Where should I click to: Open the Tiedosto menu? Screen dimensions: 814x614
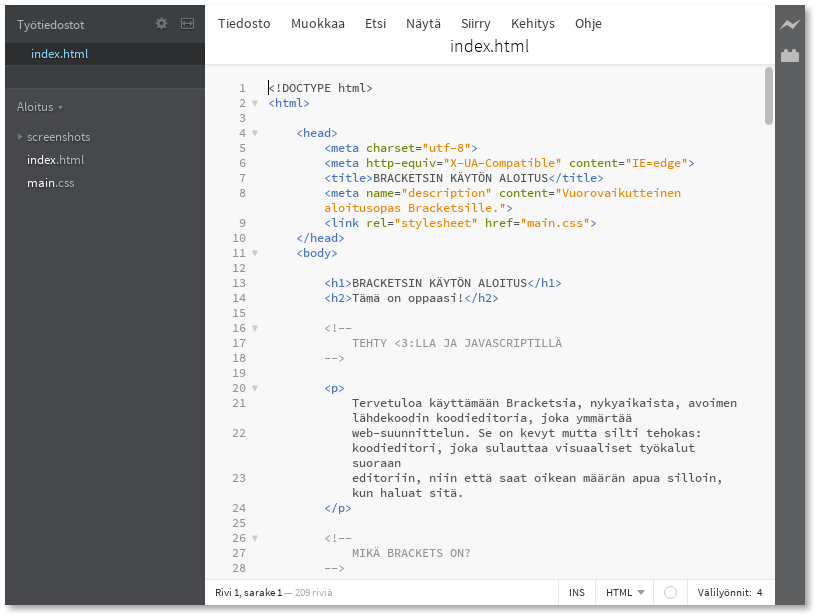point(244,23)
